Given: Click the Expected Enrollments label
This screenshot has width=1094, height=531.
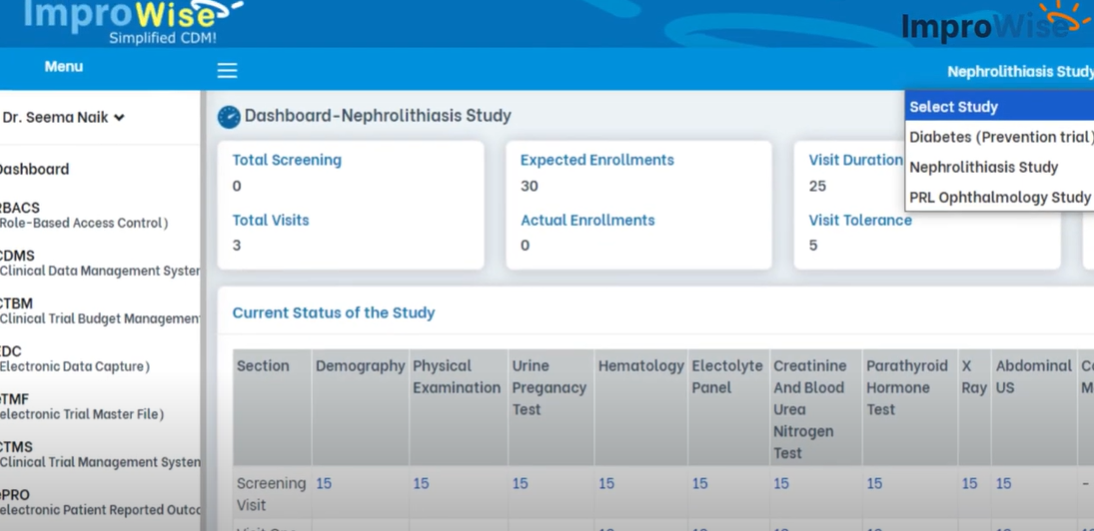Looking at the screenshot, I should coord(597,160).
